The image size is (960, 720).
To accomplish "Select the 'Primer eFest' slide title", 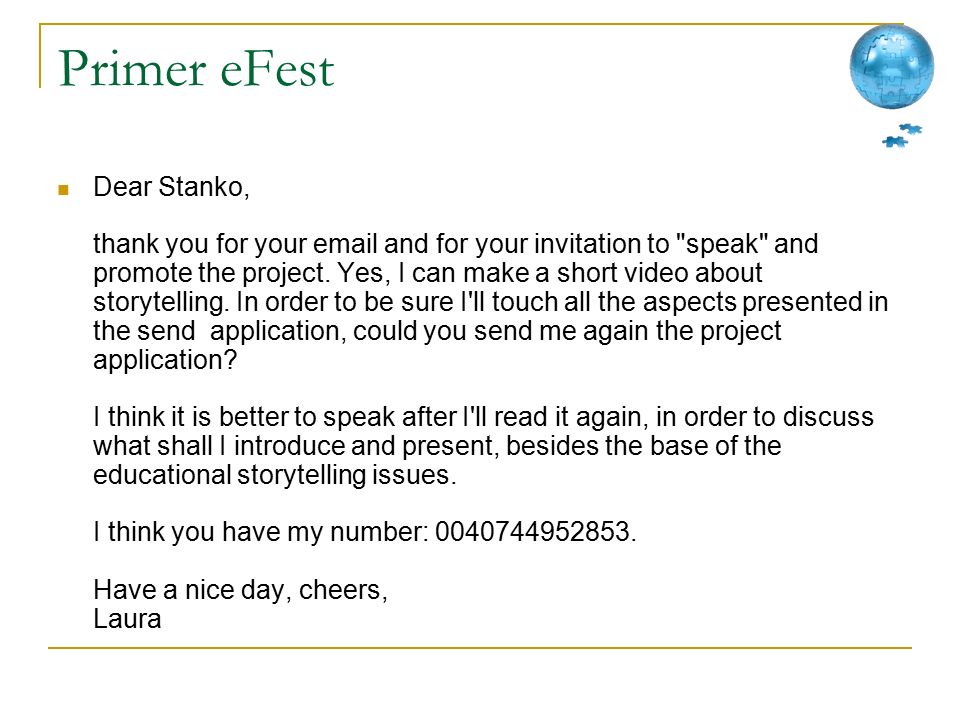I will 196,69.
